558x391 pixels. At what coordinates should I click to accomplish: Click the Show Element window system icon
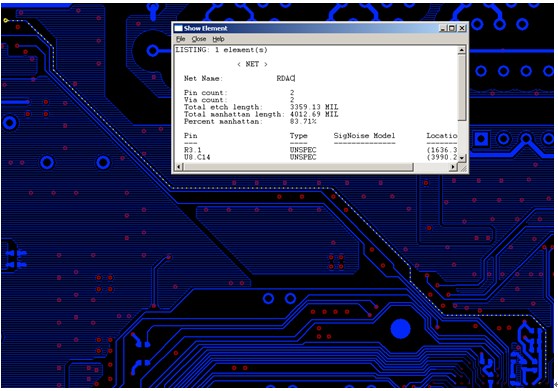(178, 28)
